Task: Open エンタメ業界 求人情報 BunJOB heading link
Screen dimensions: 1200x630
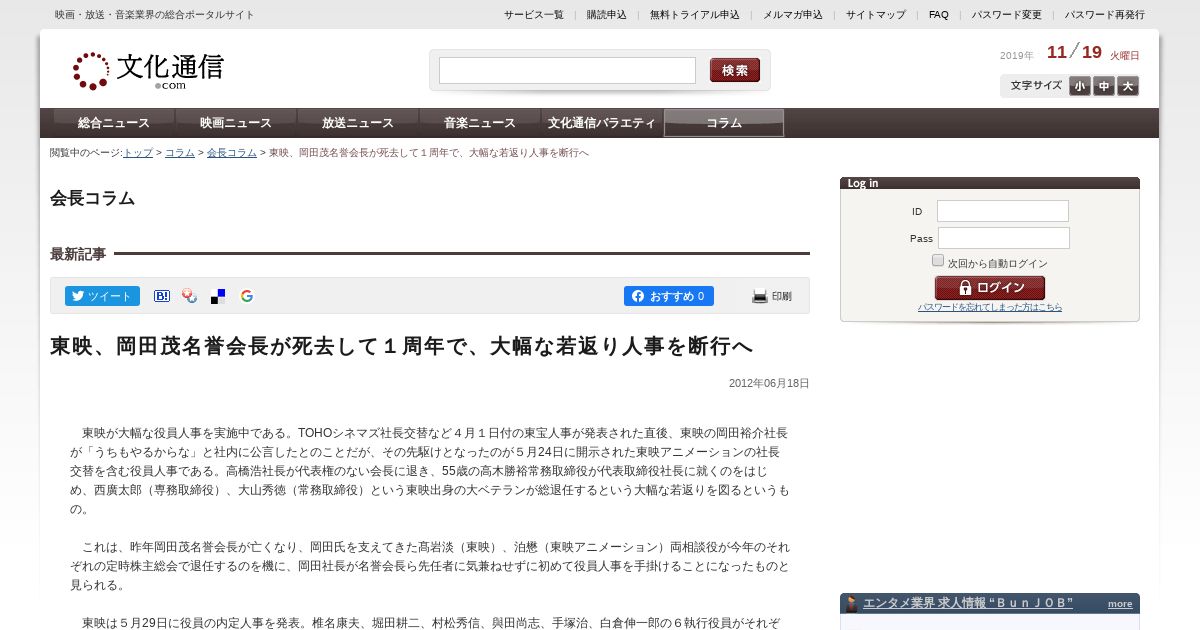Action: point(968,603)
